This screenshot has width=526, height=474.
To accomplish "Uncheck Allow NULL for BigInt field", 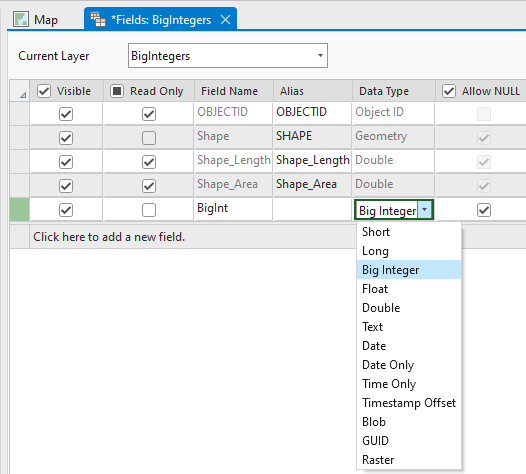I will tap(484, 210).
